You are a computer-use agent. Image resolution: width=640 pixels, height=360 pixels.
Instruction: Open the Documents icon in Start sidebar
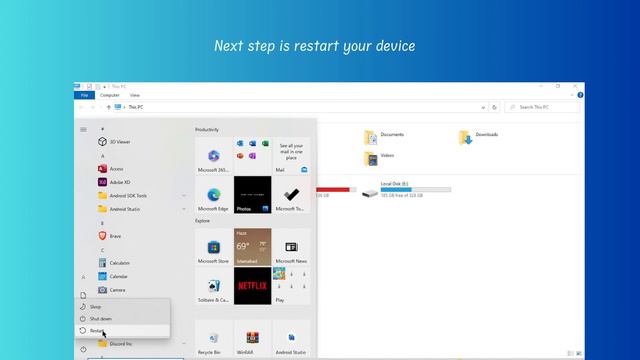(x=83, y=295)
